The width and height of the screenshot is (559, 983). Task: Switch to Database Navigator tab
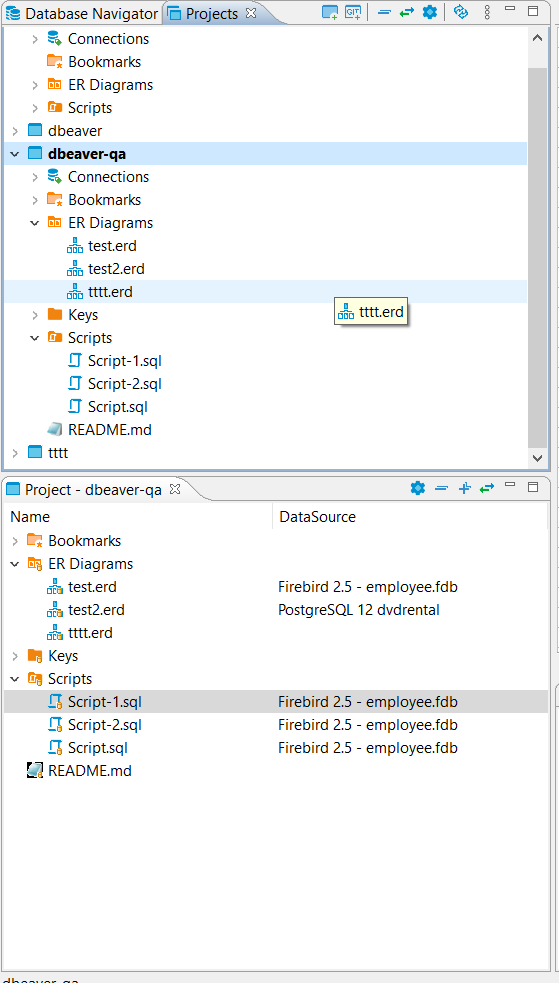tap(81, 13)
